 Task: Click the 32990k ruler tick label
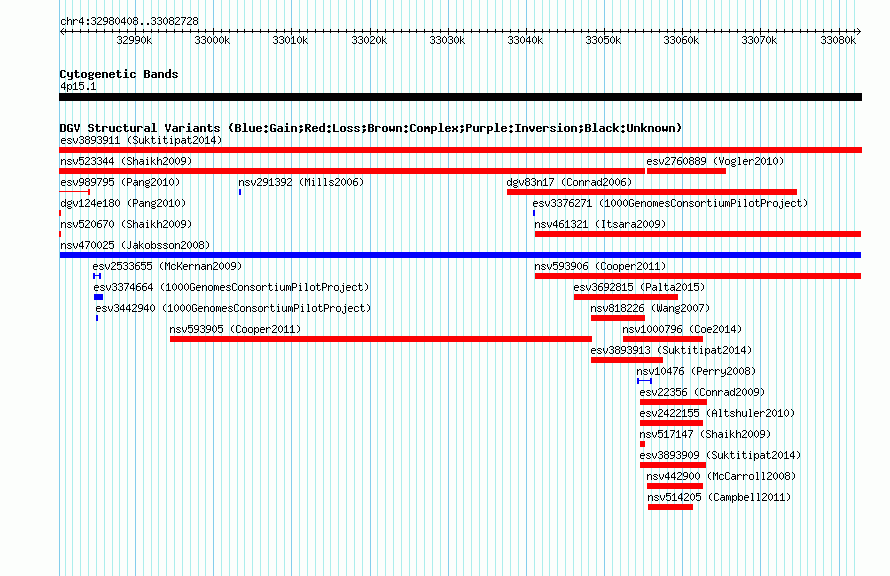coord(134,40)
